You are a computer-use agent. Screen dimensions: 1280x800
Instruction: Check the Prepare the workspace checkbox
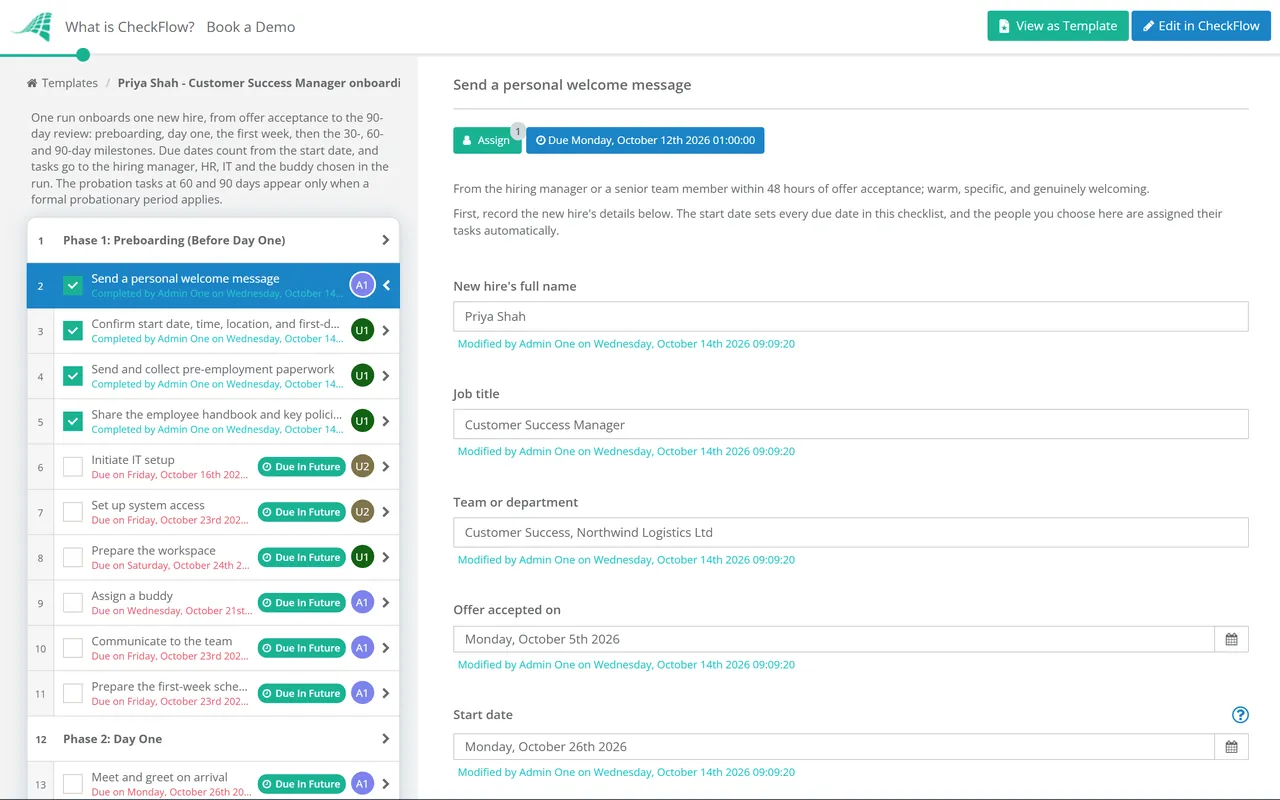coord(73,557)
